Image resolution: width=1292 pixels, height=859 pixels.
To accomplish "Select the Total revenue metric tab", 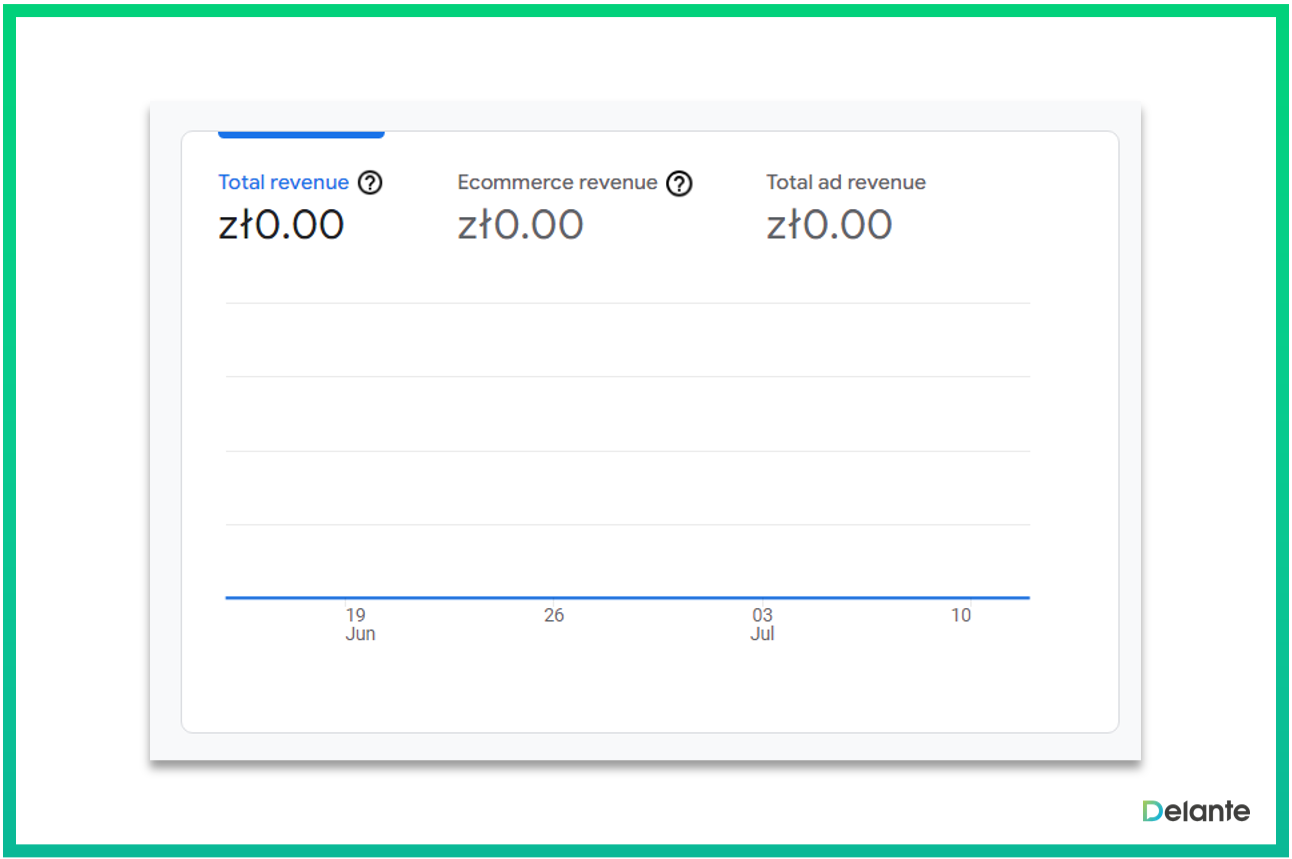I will click(283, 183).
